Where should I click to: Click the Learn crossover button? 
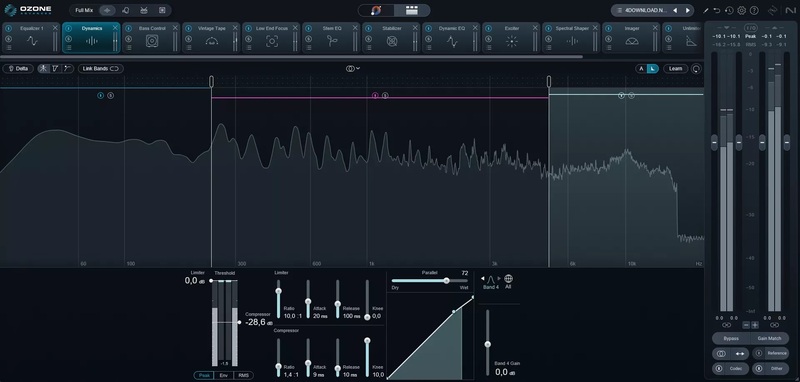675,68
